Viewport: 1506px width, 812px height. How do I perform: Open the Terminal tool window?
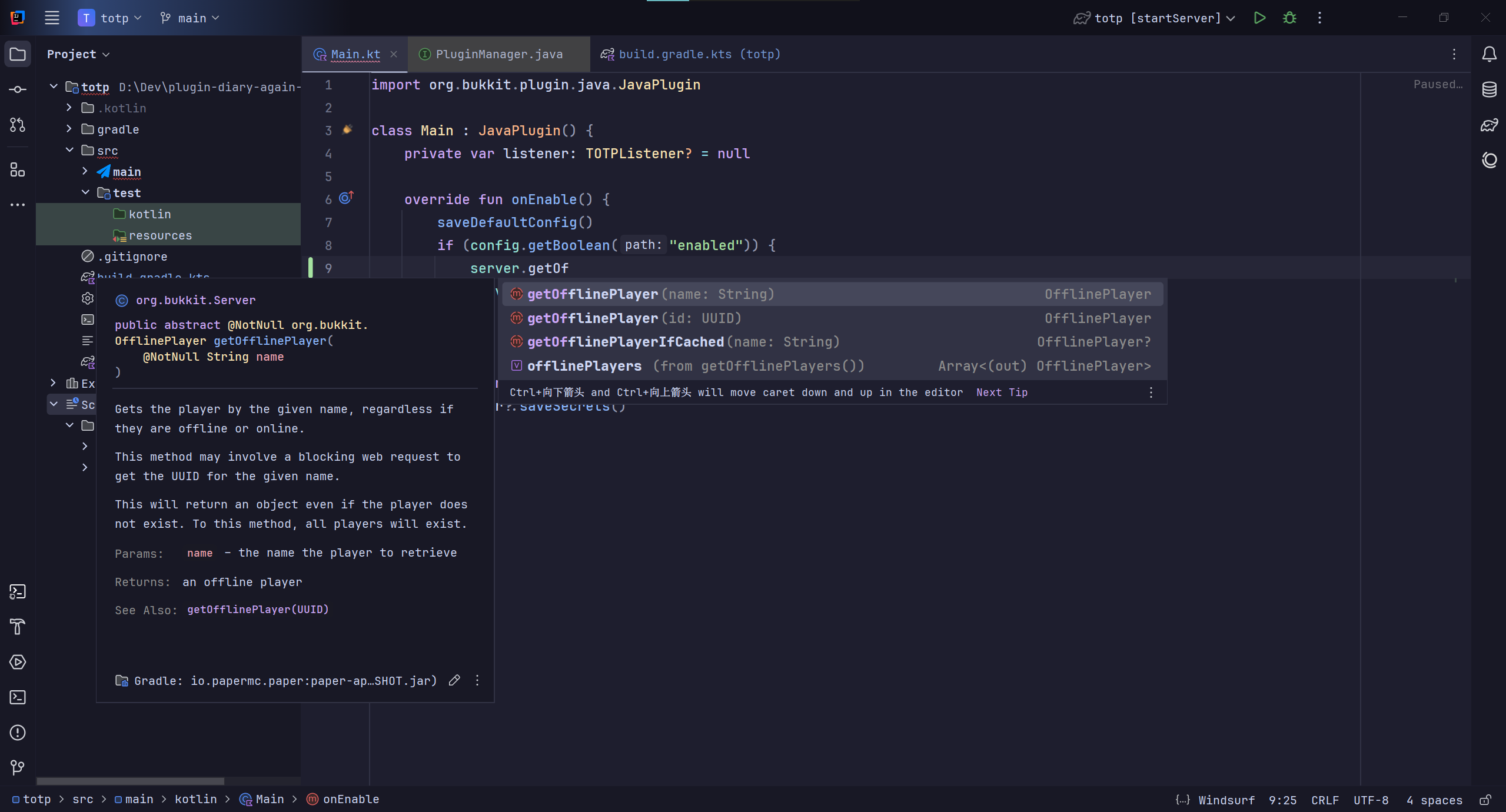pos(18,697)
